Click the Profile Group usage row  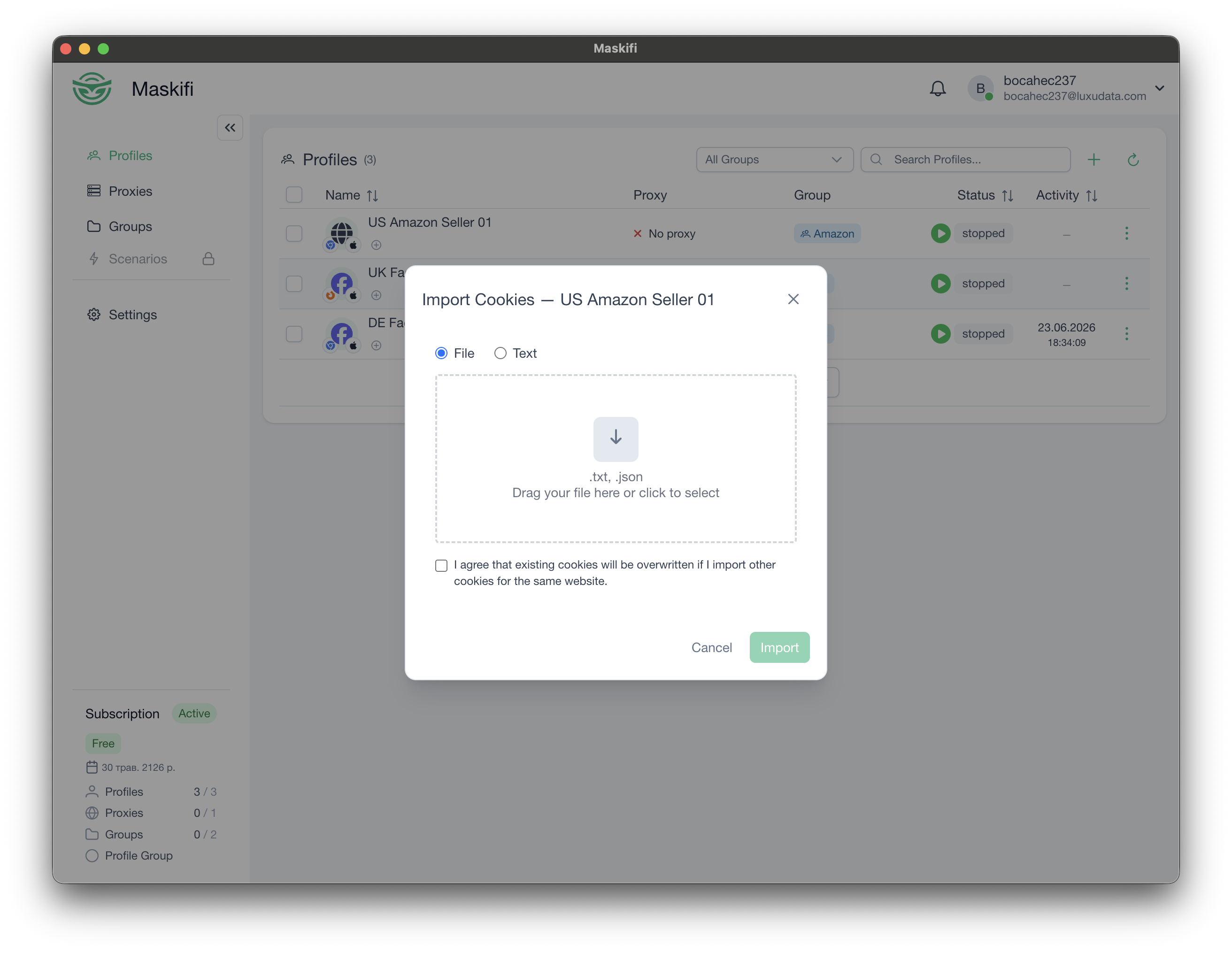point(129,856)
